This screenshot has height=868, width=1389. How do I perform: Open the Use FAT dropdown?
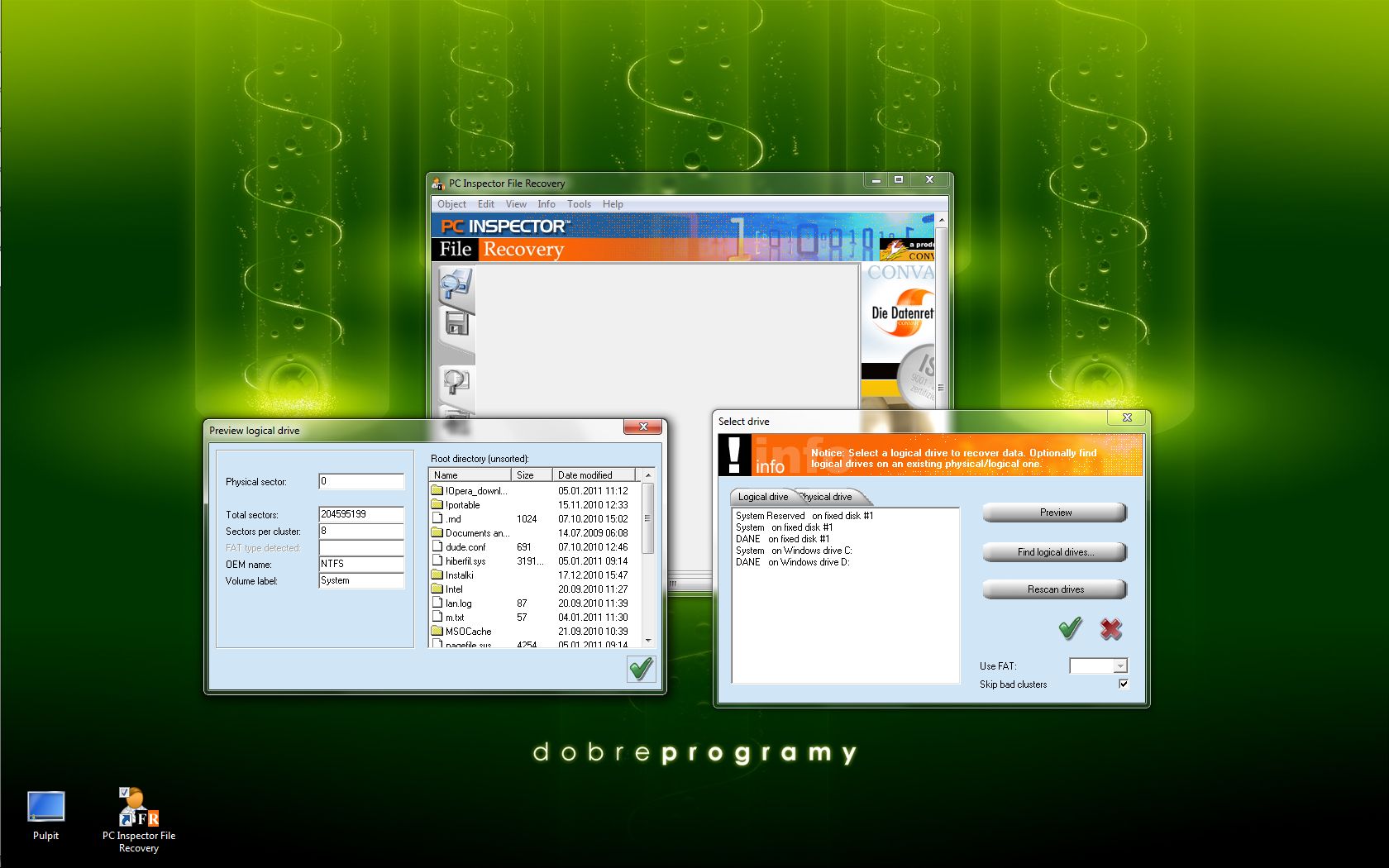pyautogui.click(x=1119, y=665)
